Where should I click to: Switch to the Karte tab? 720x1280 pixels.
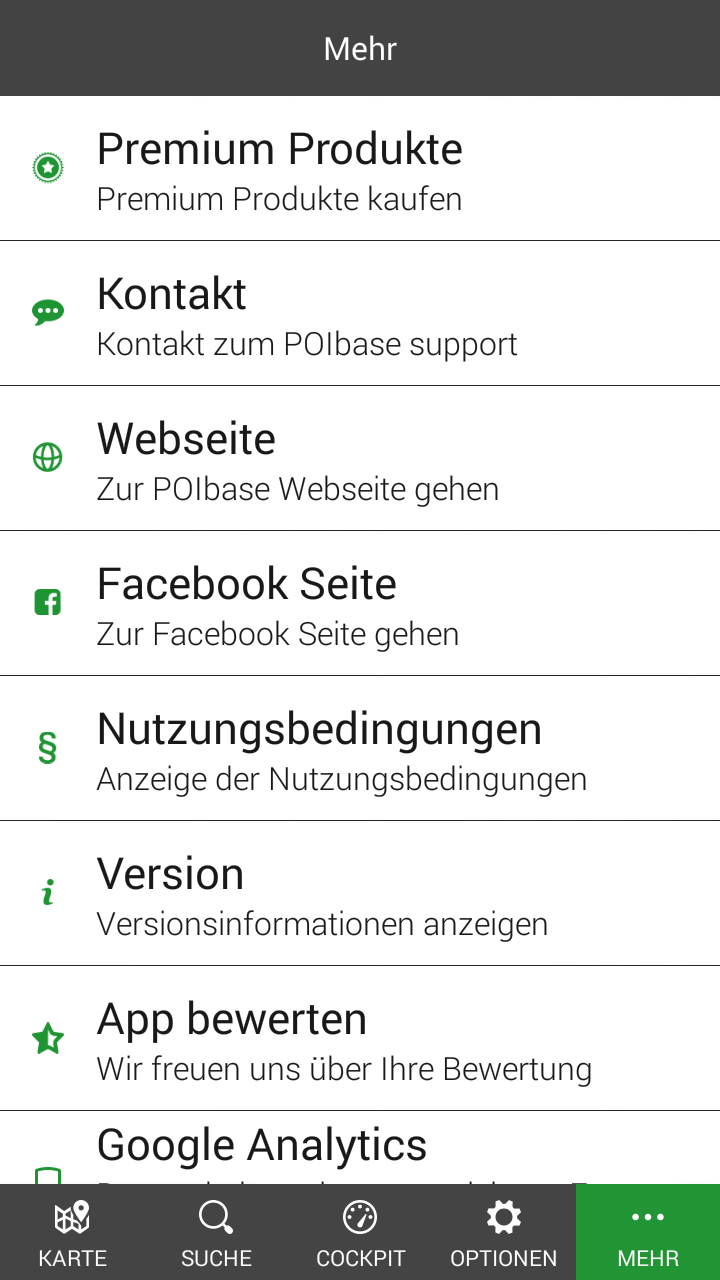(x=72, y=1233)
